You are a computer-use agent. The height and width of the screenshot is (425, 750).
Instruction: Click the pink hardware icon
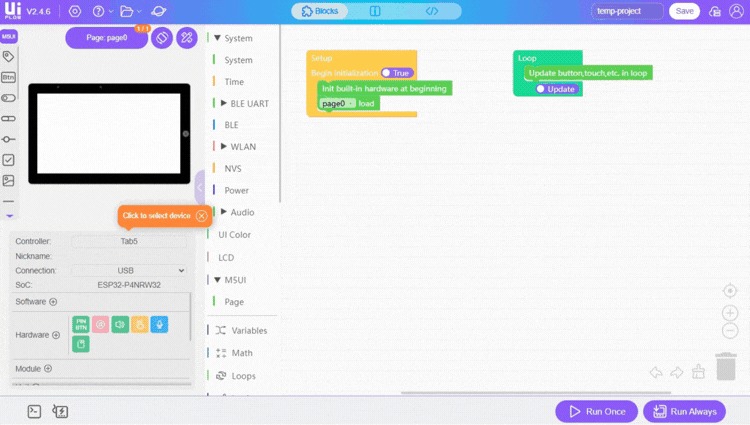(x=100, y=324)
